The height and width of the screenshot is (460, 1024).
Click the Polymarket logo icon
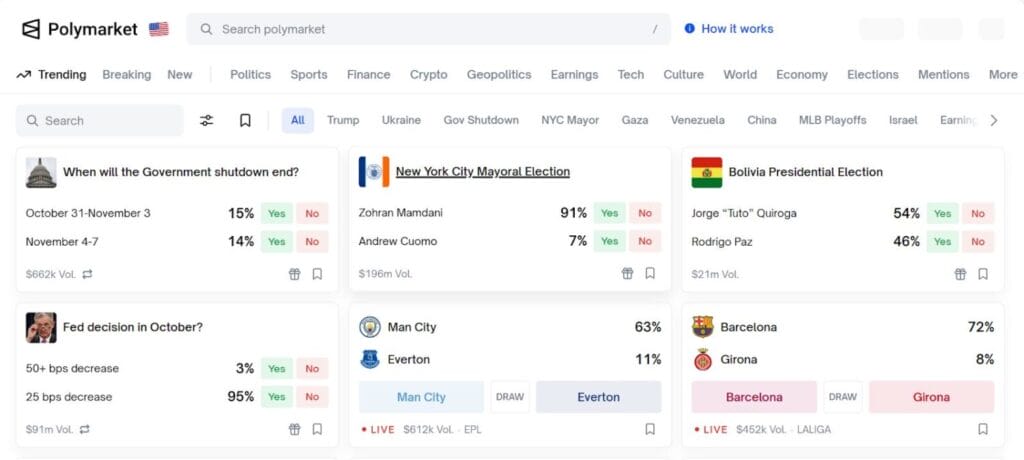click(x=31, y=29)
